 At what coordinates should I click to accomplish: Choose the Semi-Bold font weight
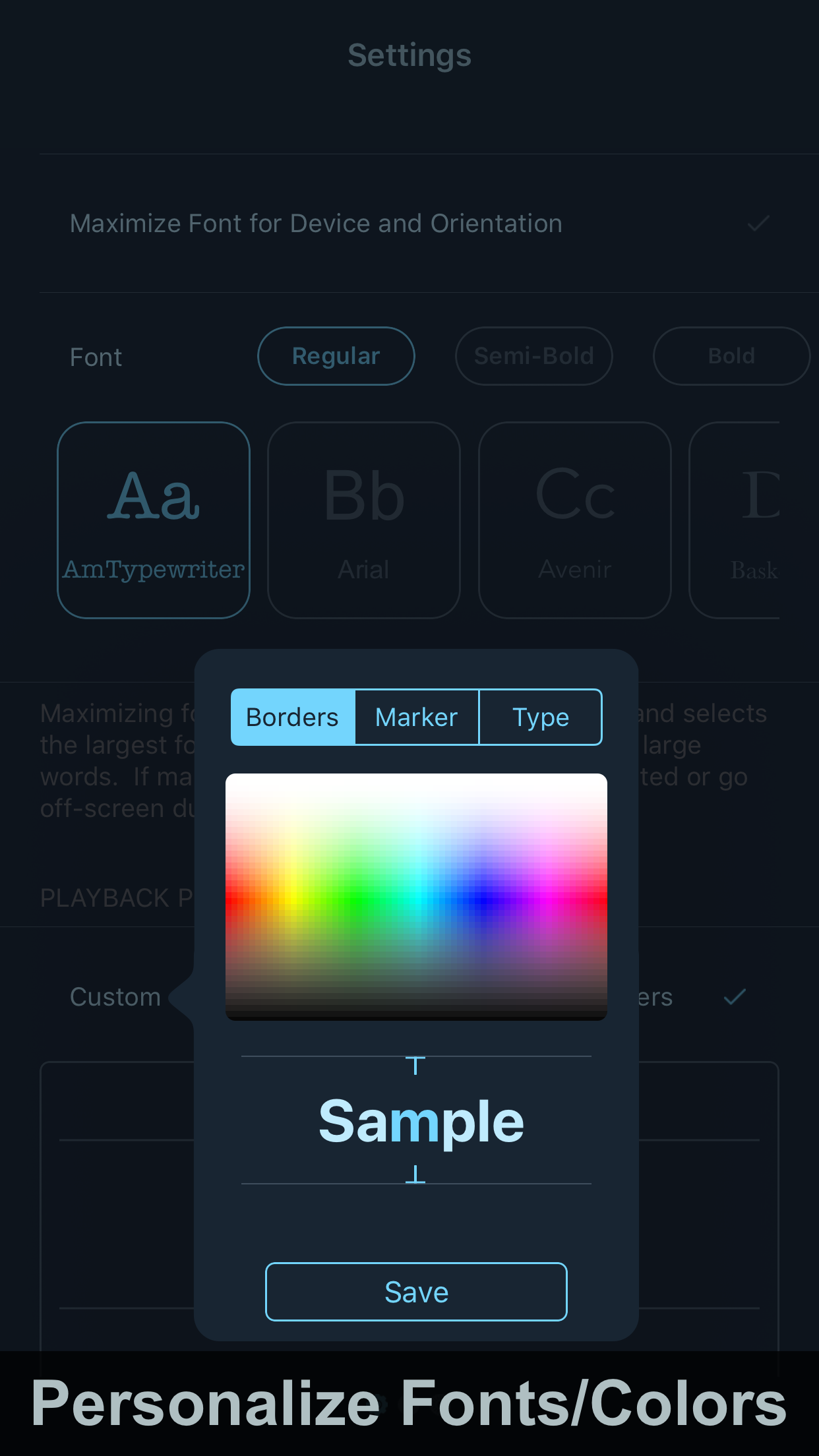click(533, 355)
